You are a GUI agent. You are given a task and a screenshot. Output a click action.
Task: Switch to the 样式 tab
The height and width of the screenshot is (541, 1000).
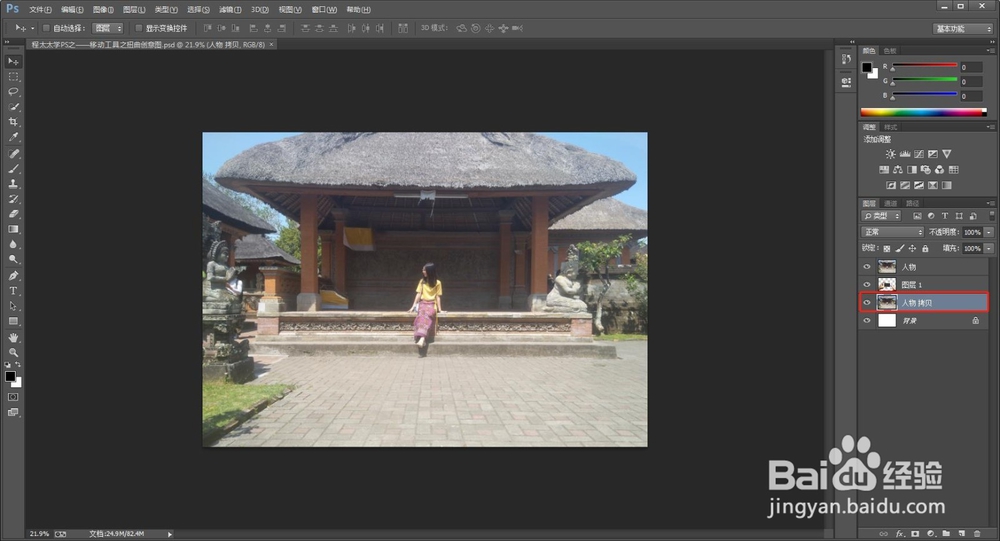tap(890, 127)
